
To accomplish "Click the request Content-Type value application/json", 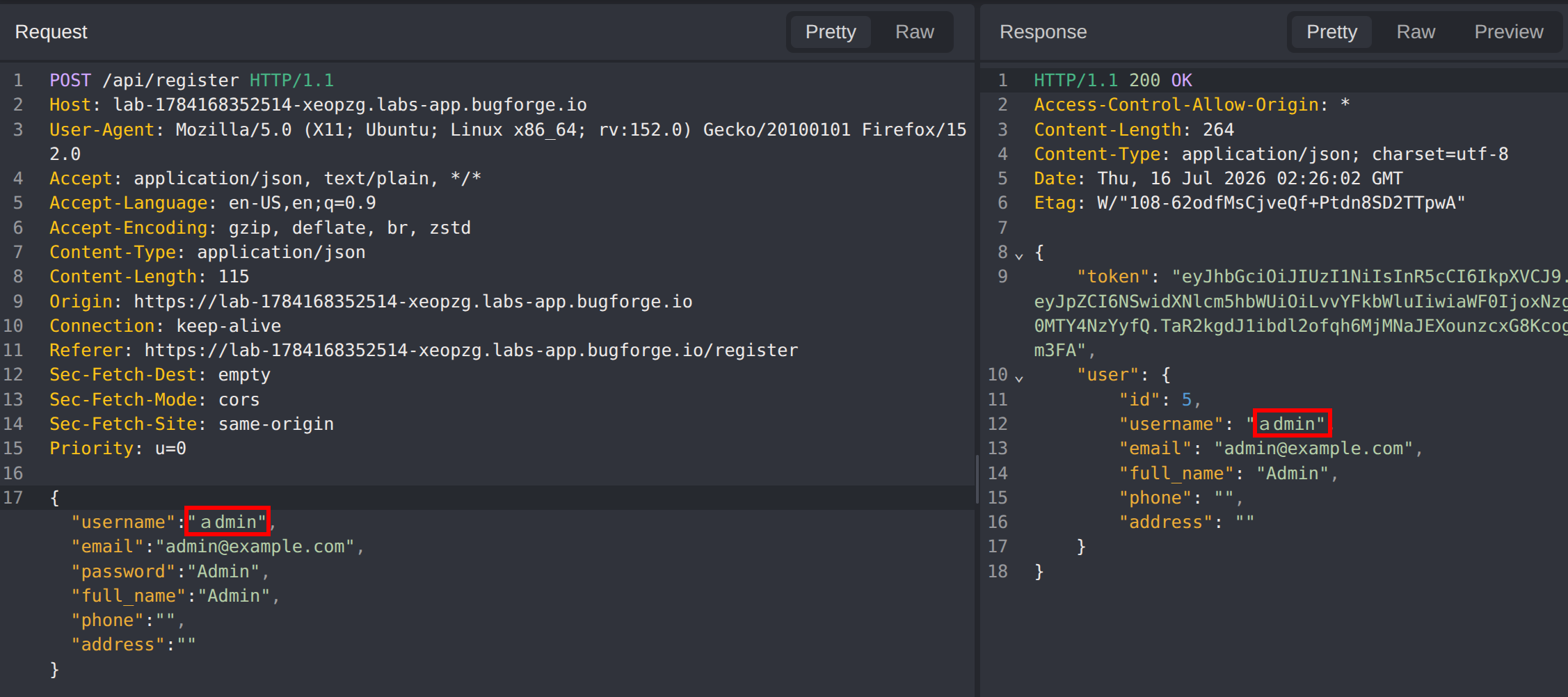I will [281, 252].
